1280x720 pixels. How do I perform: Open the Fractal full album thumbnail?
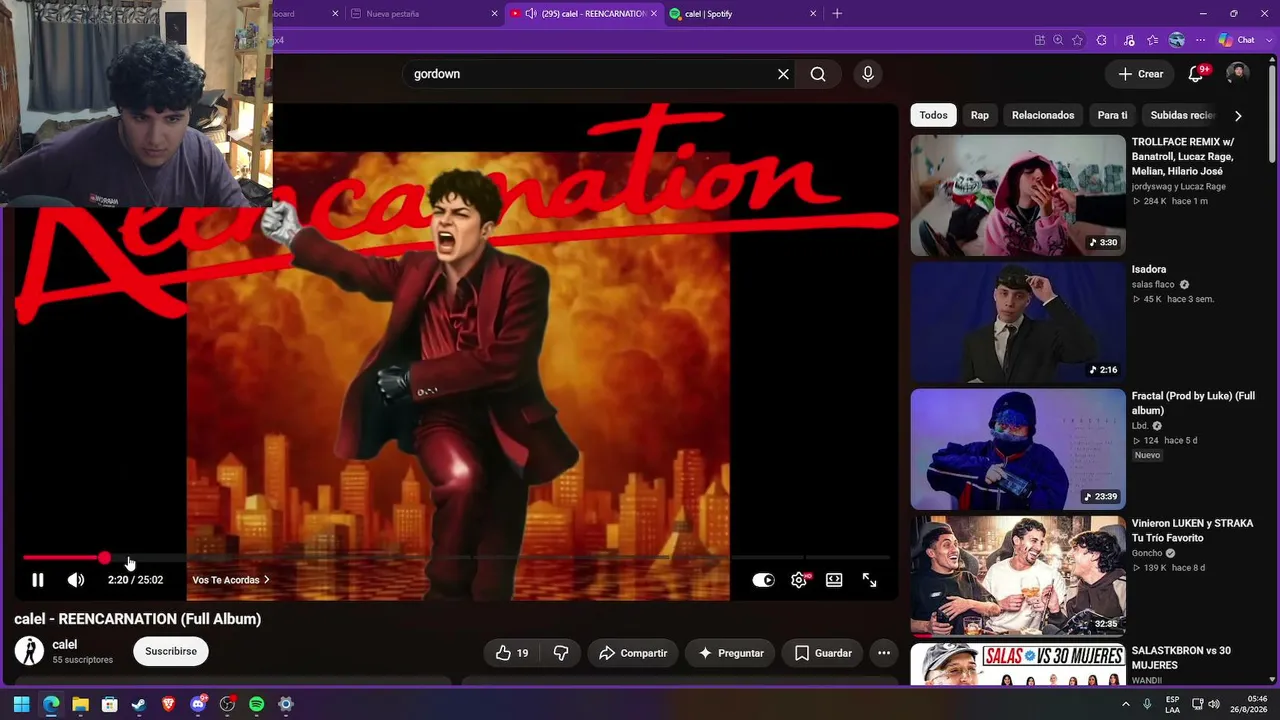[1018, 449]
